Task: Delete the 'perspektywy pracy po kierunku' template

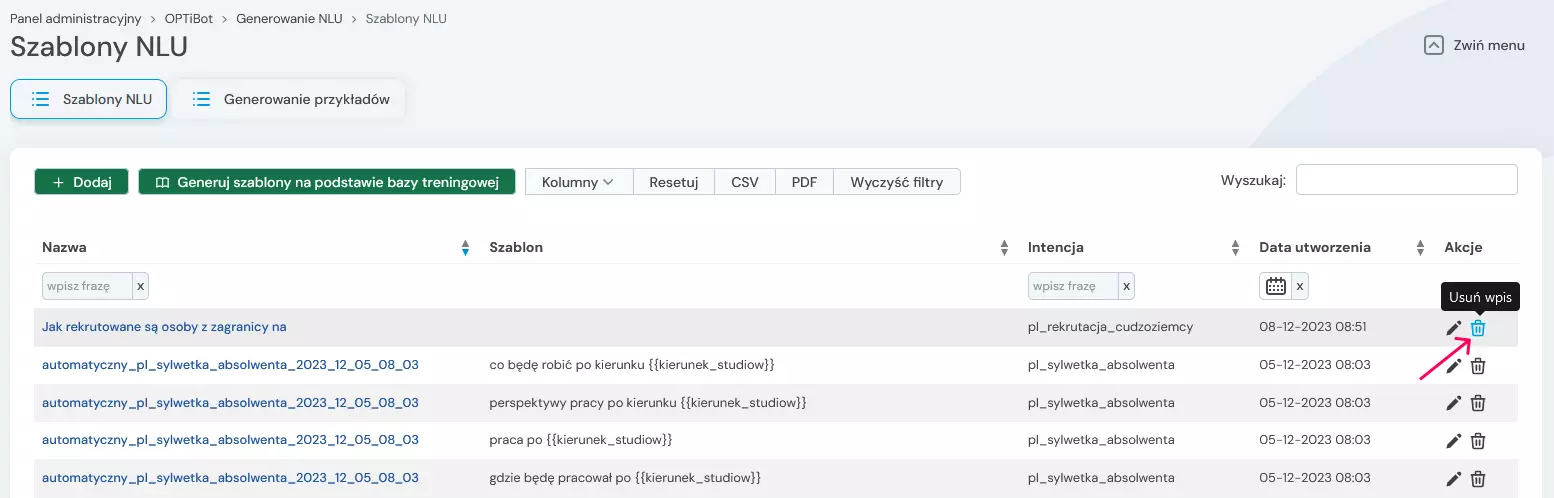Action: pyautogui.click(x=1478, y=403)
